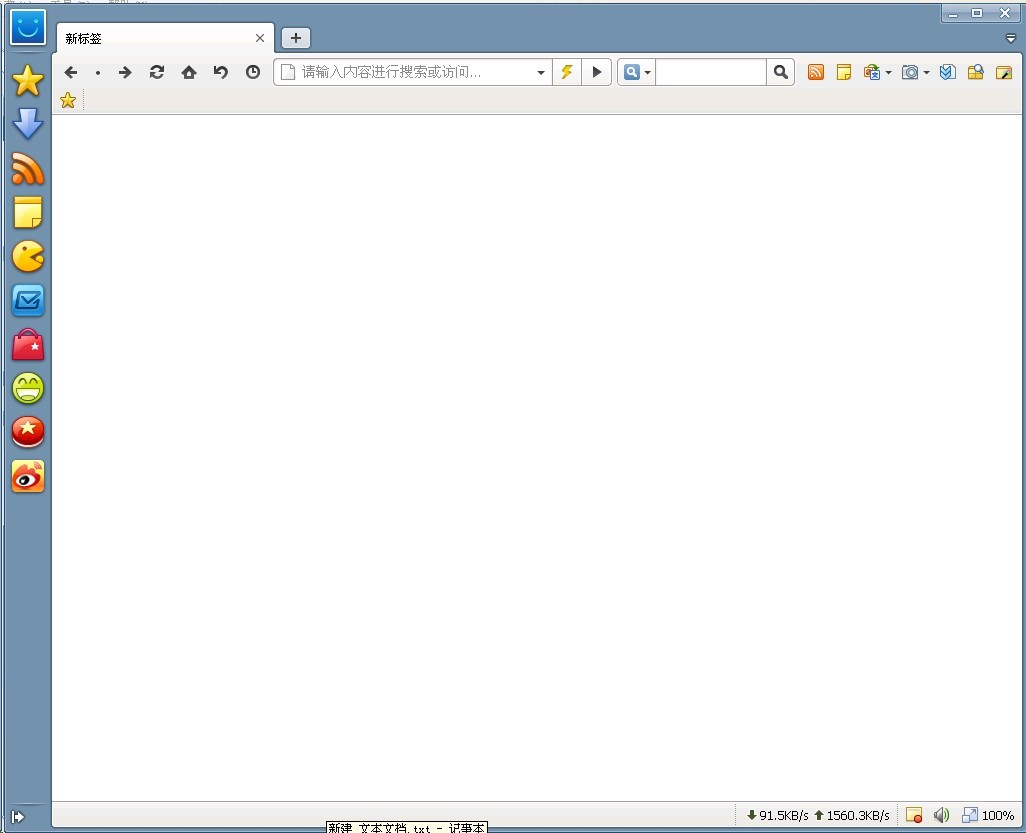Click the magnifier search button
1026x833 pixels.
coord(781,72)
